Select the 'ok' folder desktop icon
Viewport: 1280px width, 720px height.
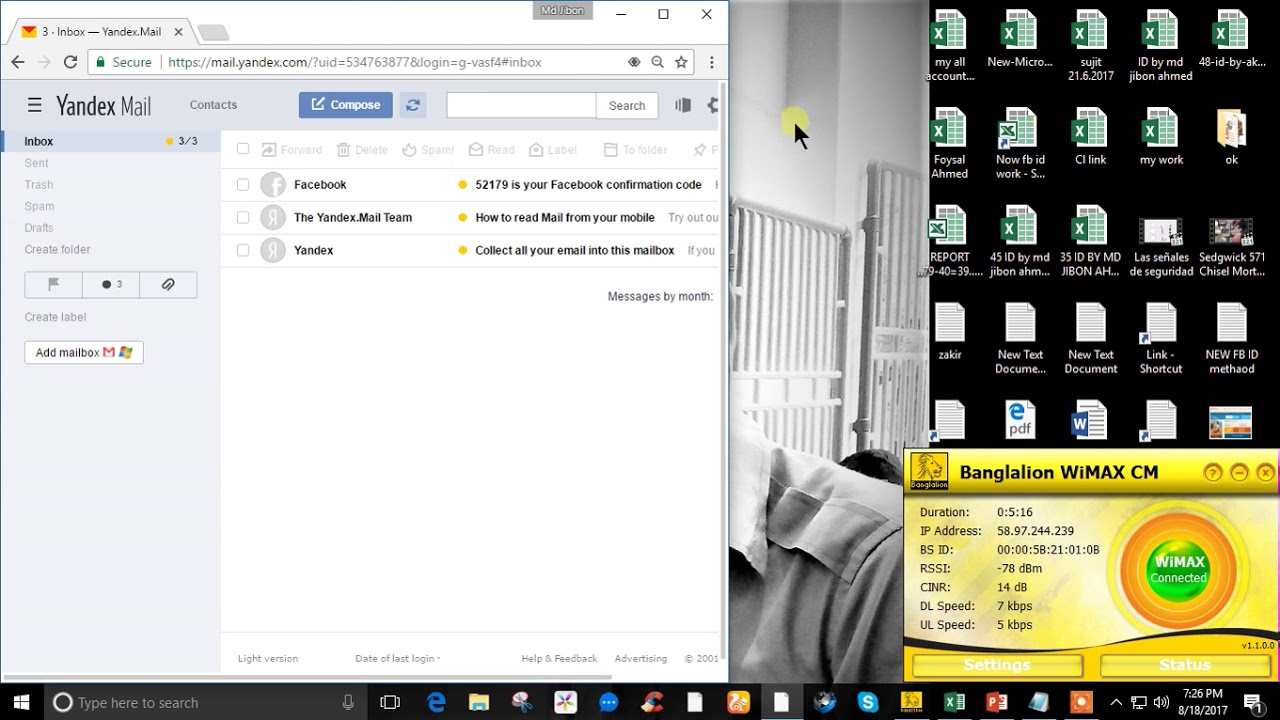pyautogui.click(x=1231, y=137)
